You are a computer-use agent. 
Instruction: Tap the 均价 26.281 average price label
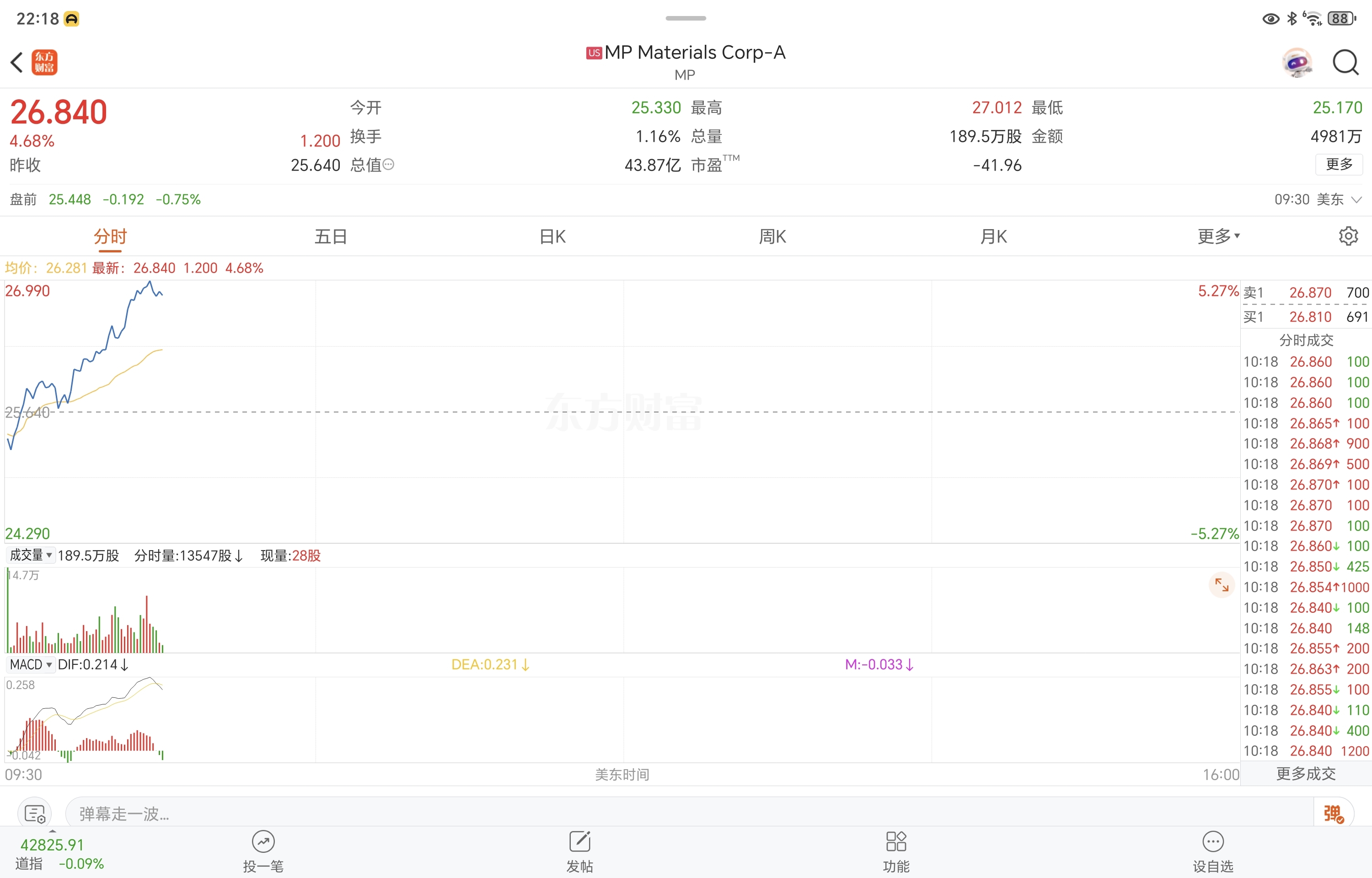coord(46,268)
